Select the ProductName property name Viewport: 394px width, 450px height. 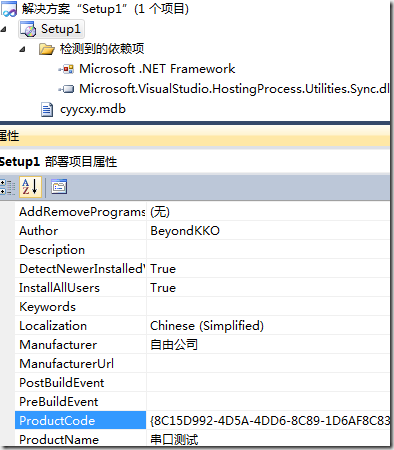(x=80, y=438)
